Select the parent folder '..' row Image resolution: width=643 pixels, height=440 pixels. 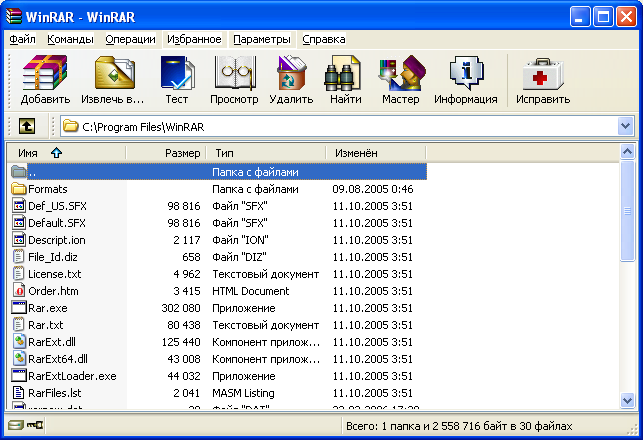(x=219, y=172)
